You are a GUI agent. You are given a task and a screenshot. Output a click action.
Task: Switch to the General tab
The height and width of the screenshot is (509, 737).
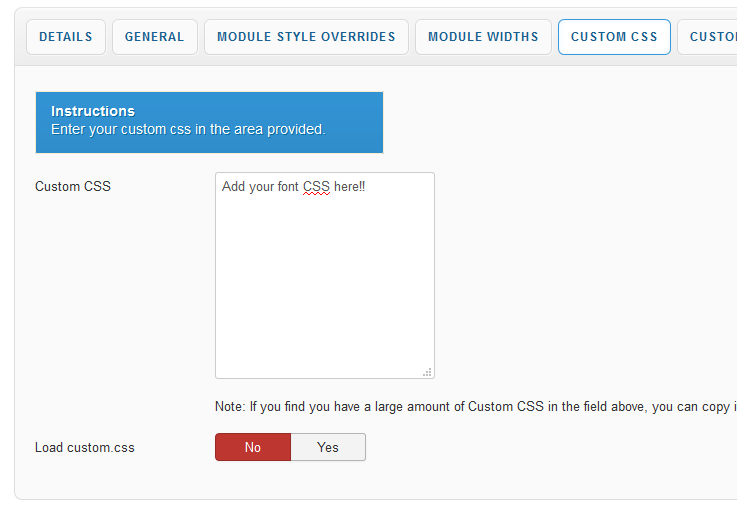[154, 37]
